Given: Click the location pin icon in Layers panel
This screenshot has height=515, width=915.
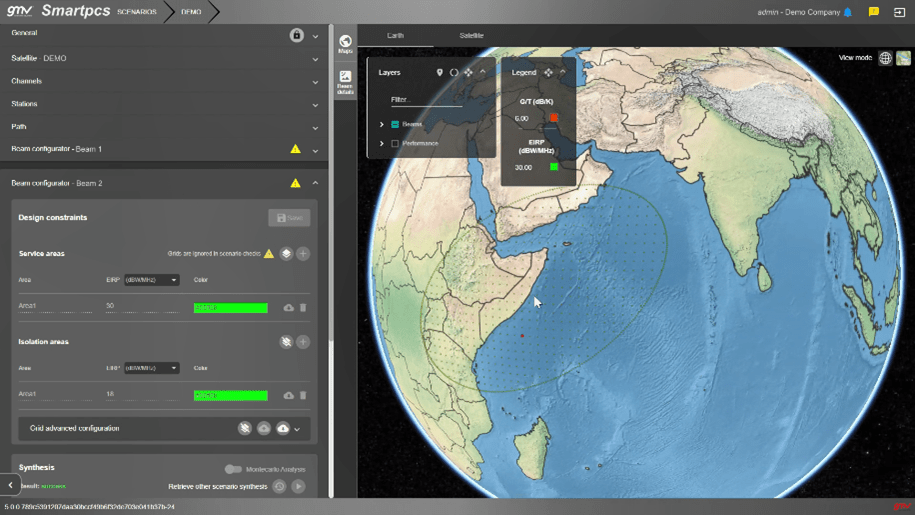Looking at the screenshot, I should tap(439, 72).
